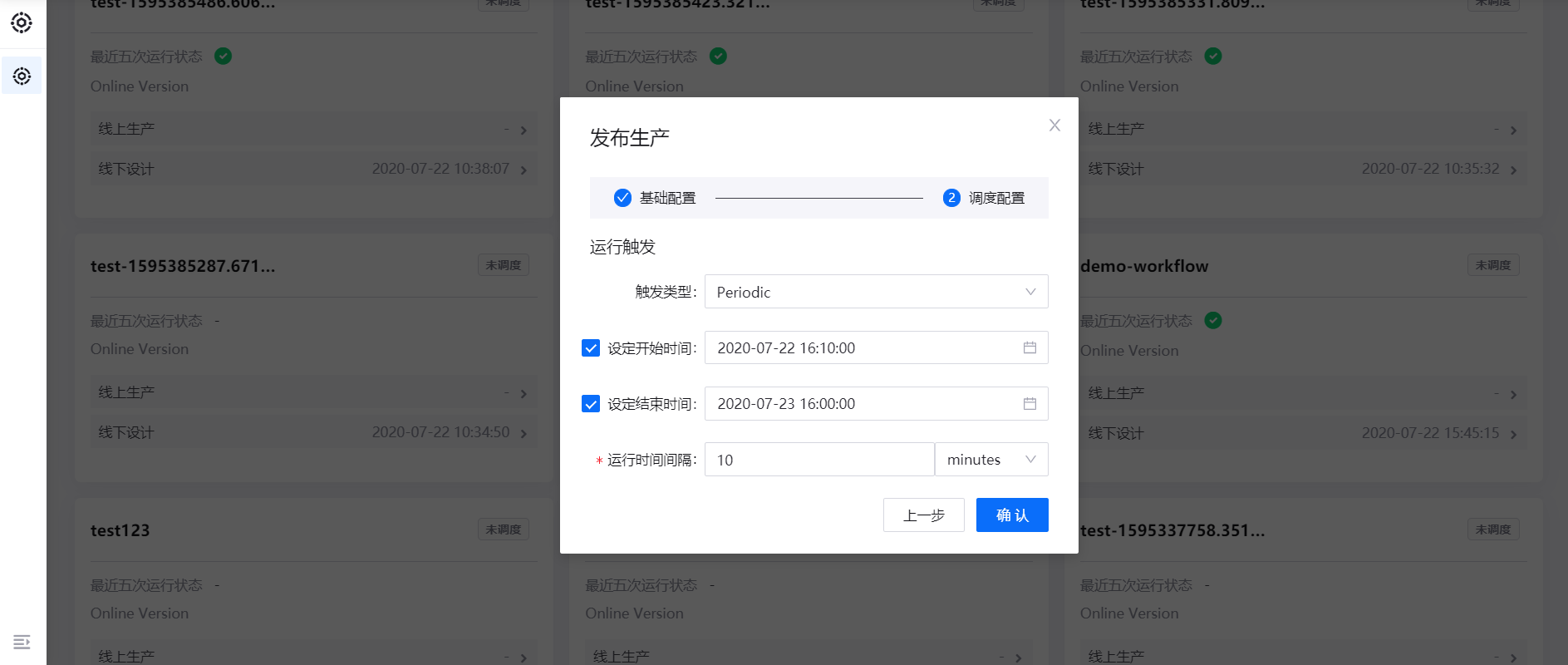
Task: Close the 发布生产 dialog
Action: (1054, 126)
